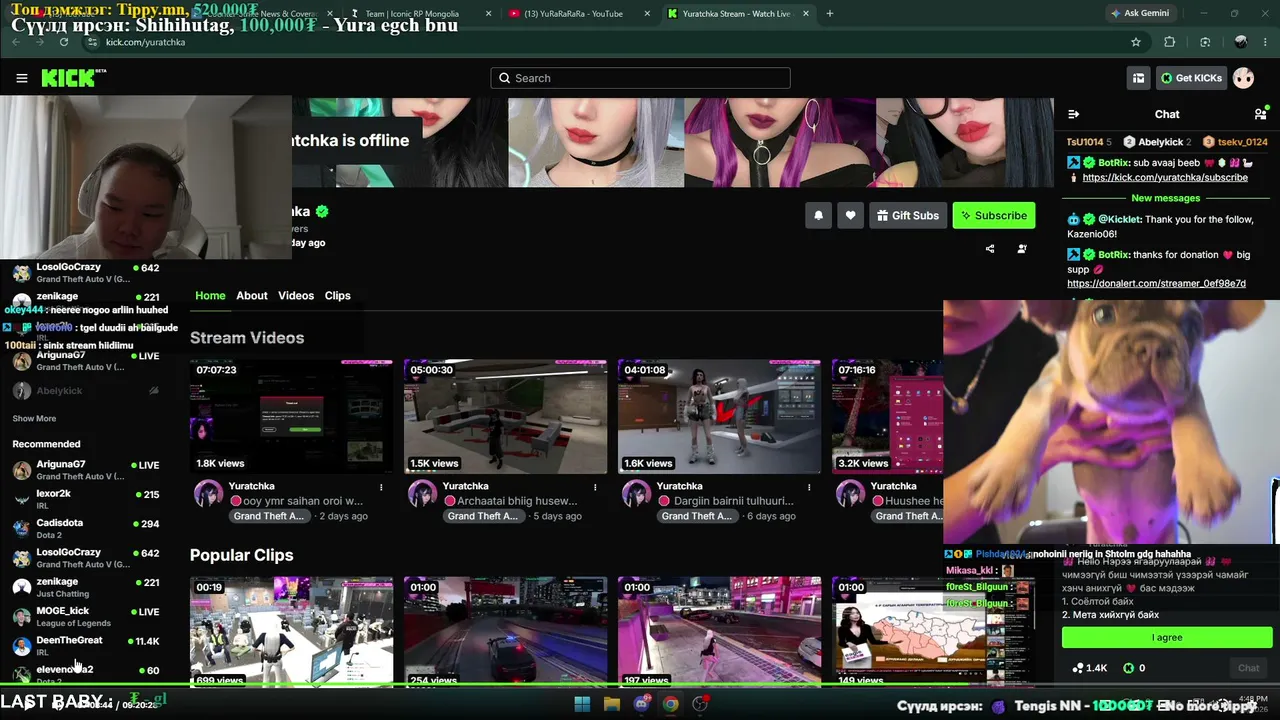Reload the page
Screen dimensions: 1280x720
click(x=63, y=42)
